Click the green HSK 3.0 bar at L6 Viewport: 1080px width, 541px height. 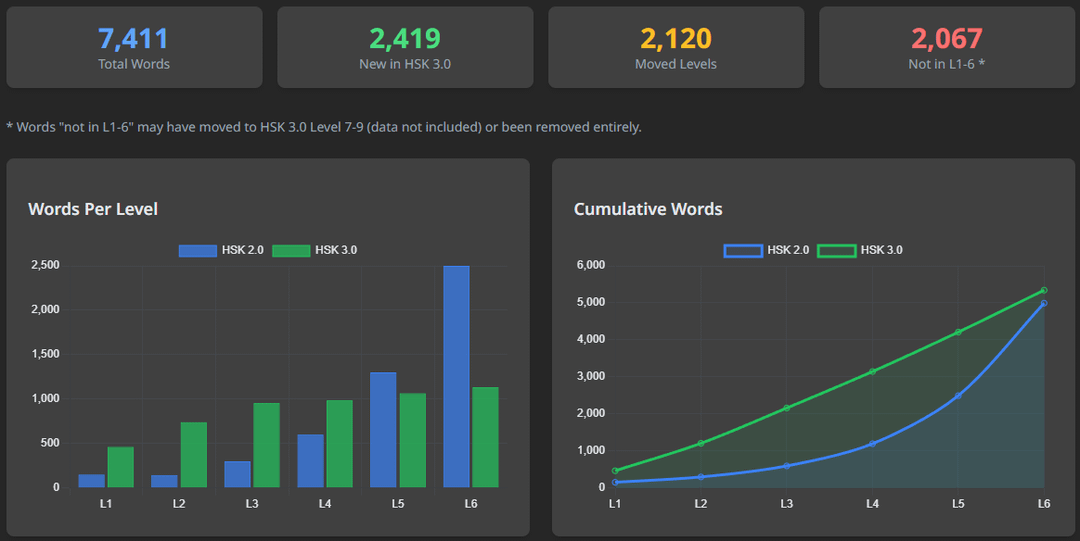485,437
